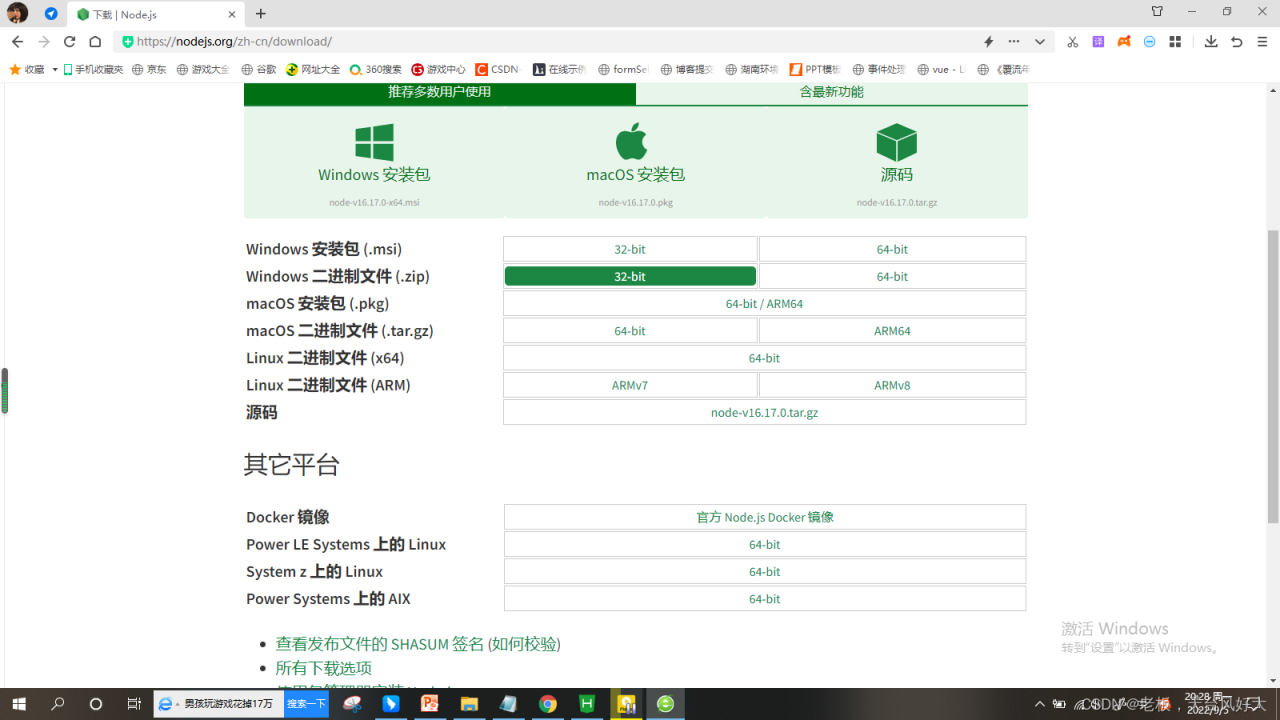
Task: Open the Windows Start menu
Action: [18, 704]
